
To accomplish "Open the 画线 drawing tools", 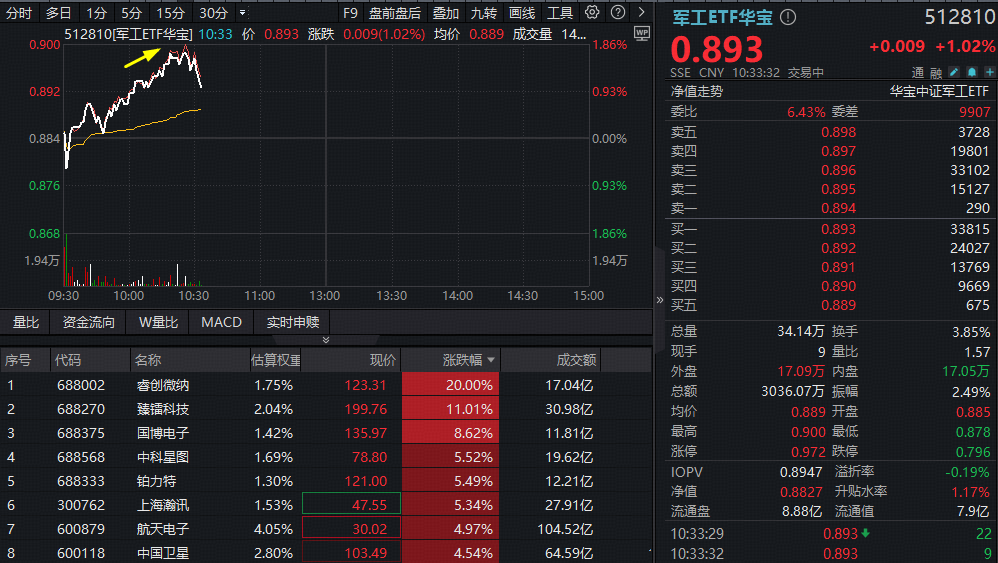I will coord(522,13).
